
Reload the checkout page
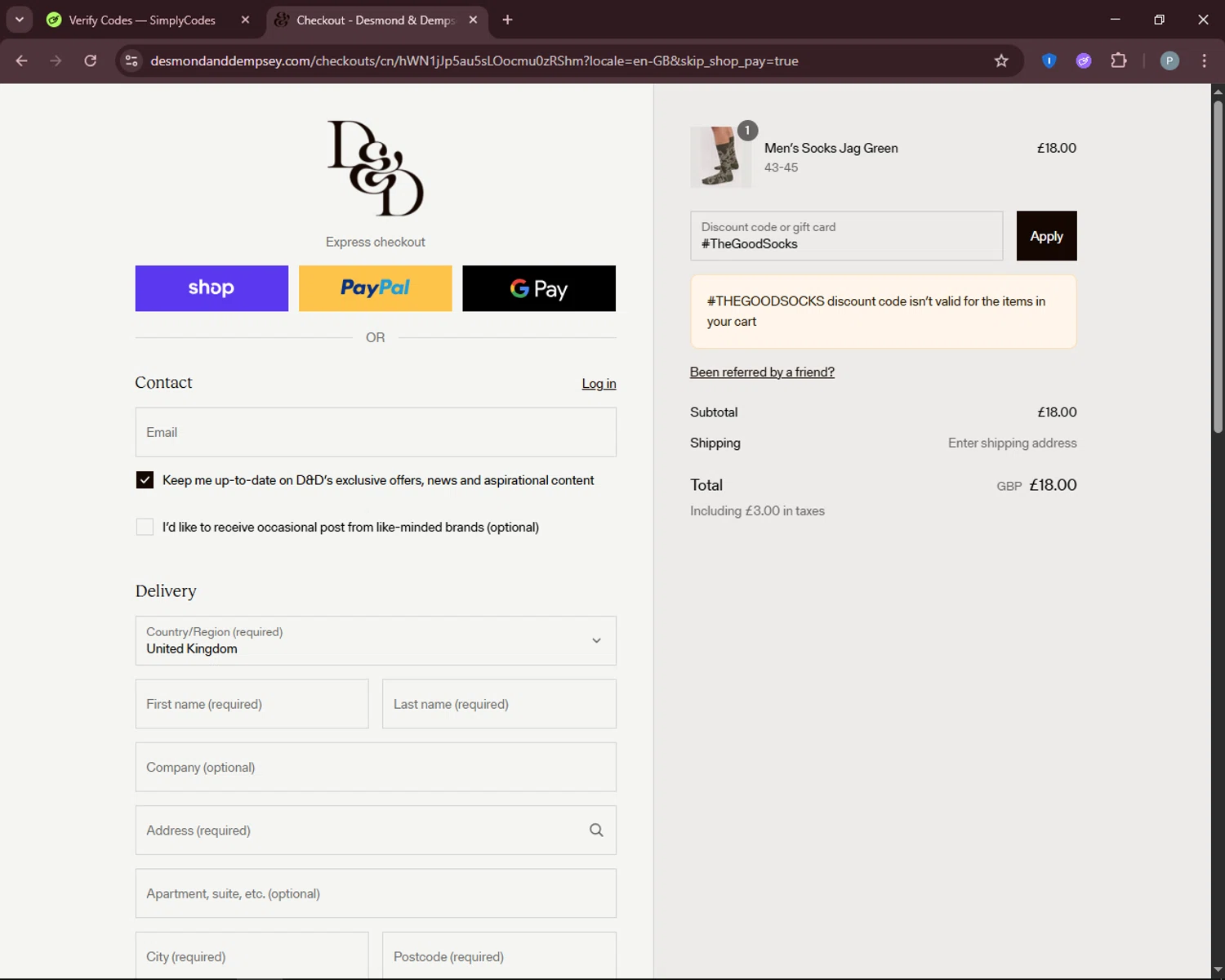tap(91, 60)
